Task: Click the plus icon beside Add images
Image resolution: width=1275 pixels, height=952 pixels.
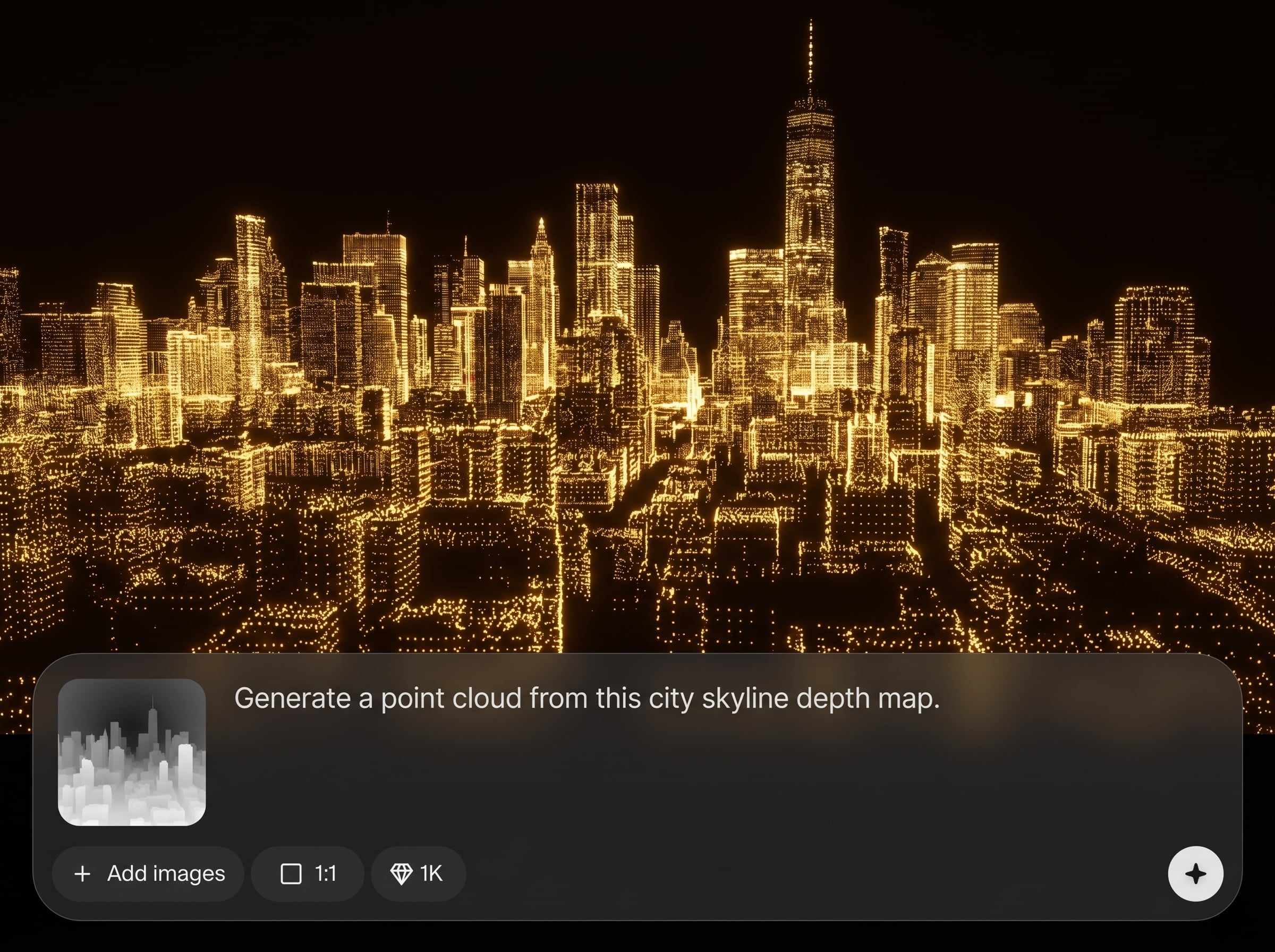Action: click(82, 873)
